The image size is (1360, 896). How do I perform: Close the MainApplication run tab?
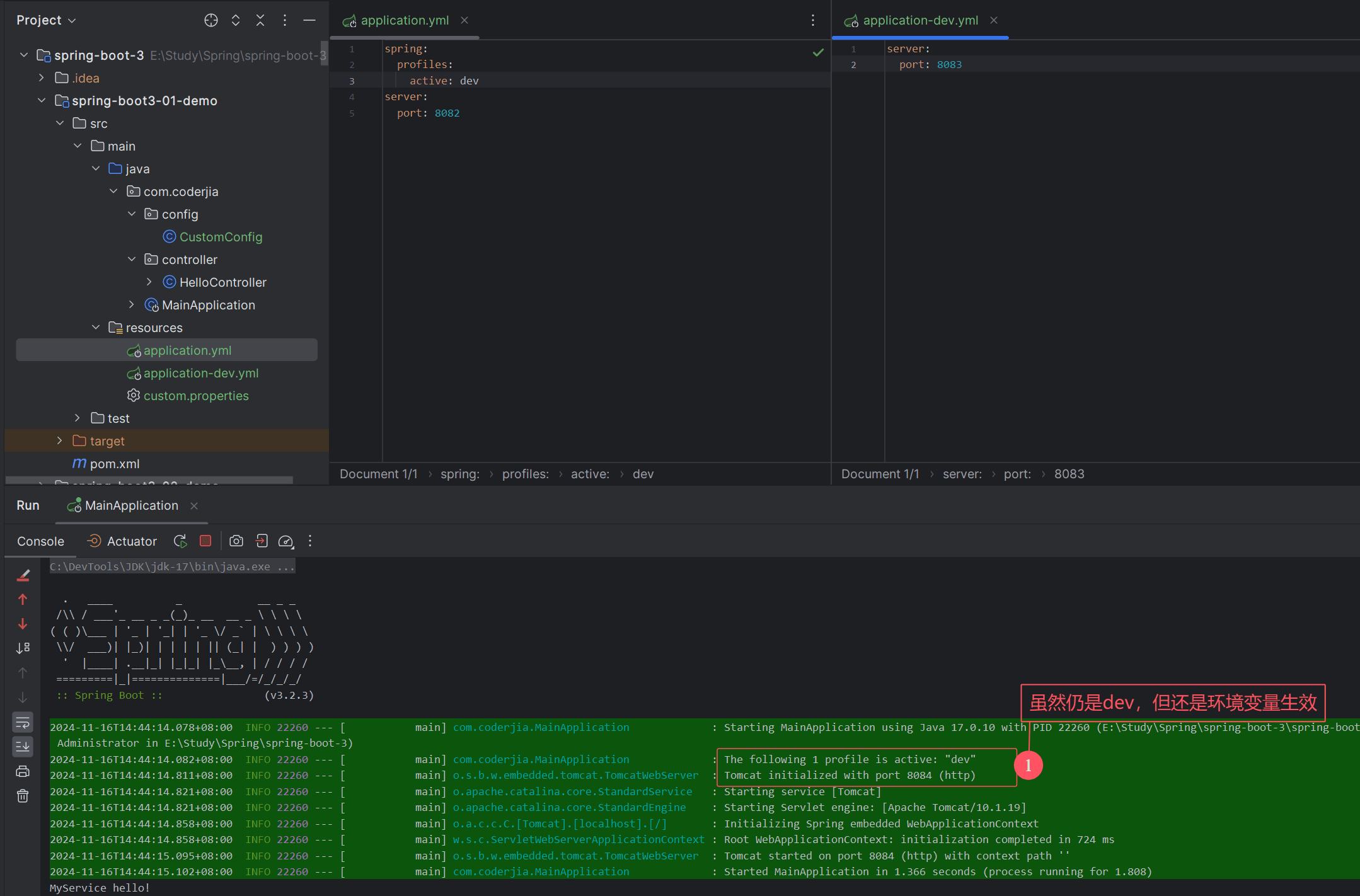click(194, 506)
